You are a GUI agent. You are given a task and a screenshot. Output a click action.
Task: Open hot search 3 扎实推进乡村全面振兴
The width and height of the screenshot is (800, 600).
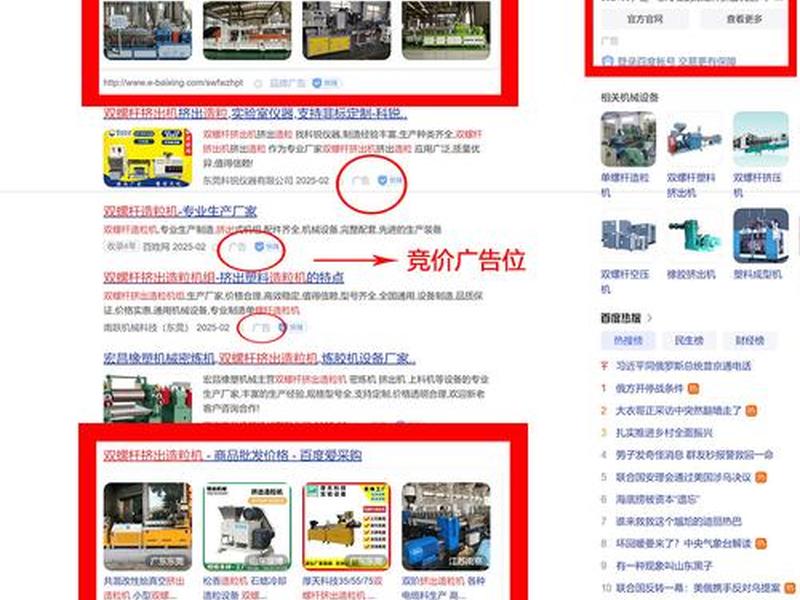(x=664, y=433)
